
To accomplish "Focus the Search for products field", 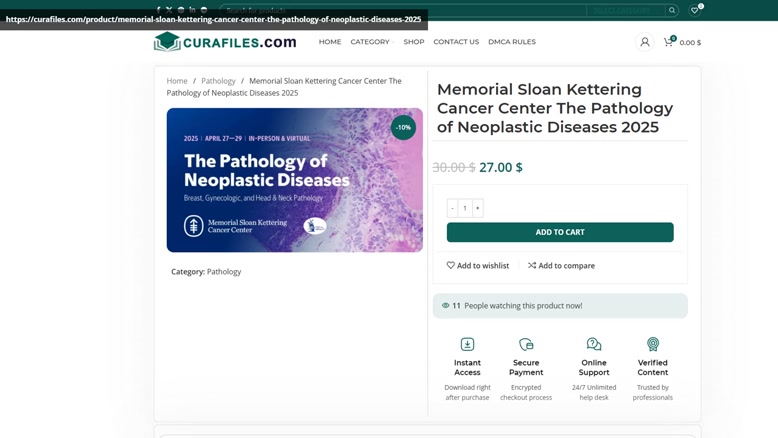I will [x=403, y=10].
